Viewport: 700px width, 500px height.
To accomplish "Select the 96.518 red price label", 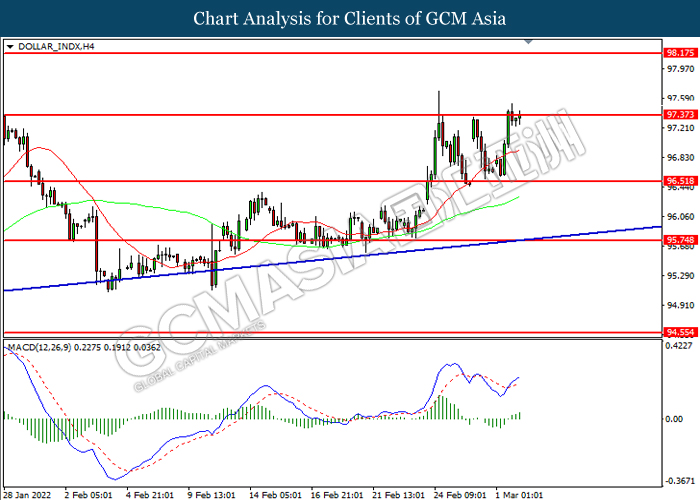I will [680, 181].
